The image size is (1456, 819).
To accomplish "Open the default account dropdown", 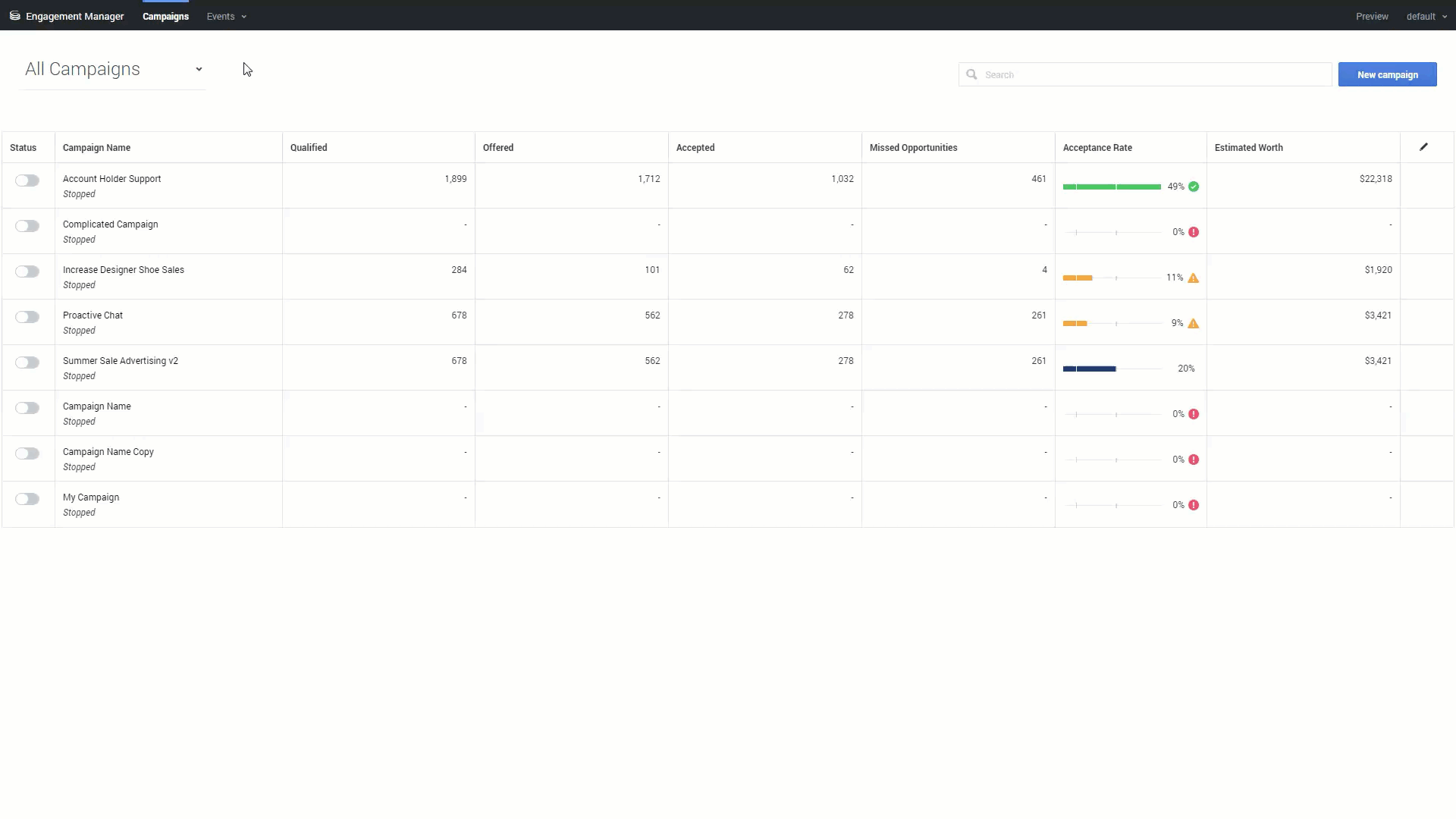I will tap(1426, 16).
